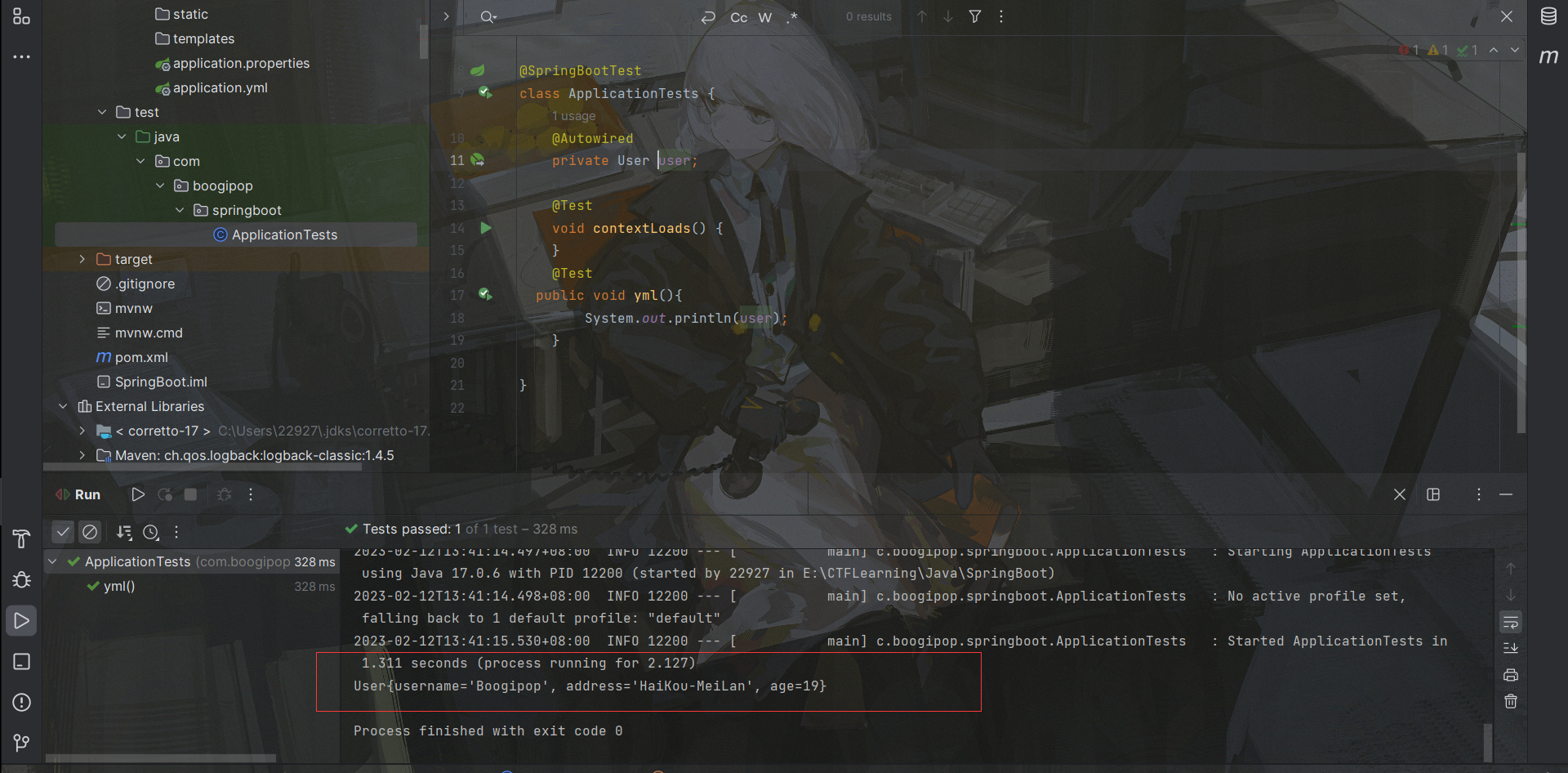Go to next search occurrence
Viewport: 1568px width, 773px height.
pyautogui.click(x=948, y=16)
